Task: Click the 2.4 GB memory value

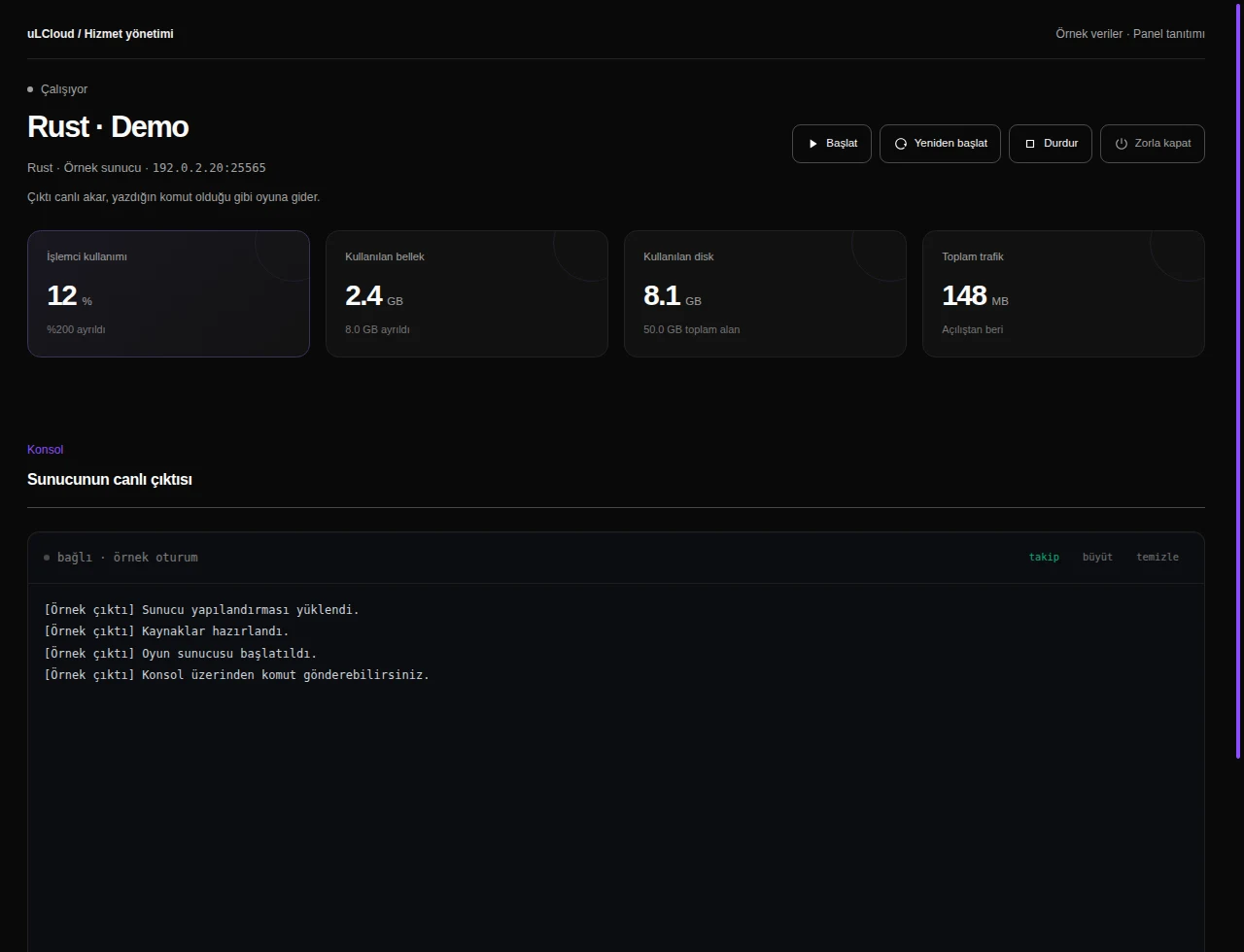Action: (374, 295)
